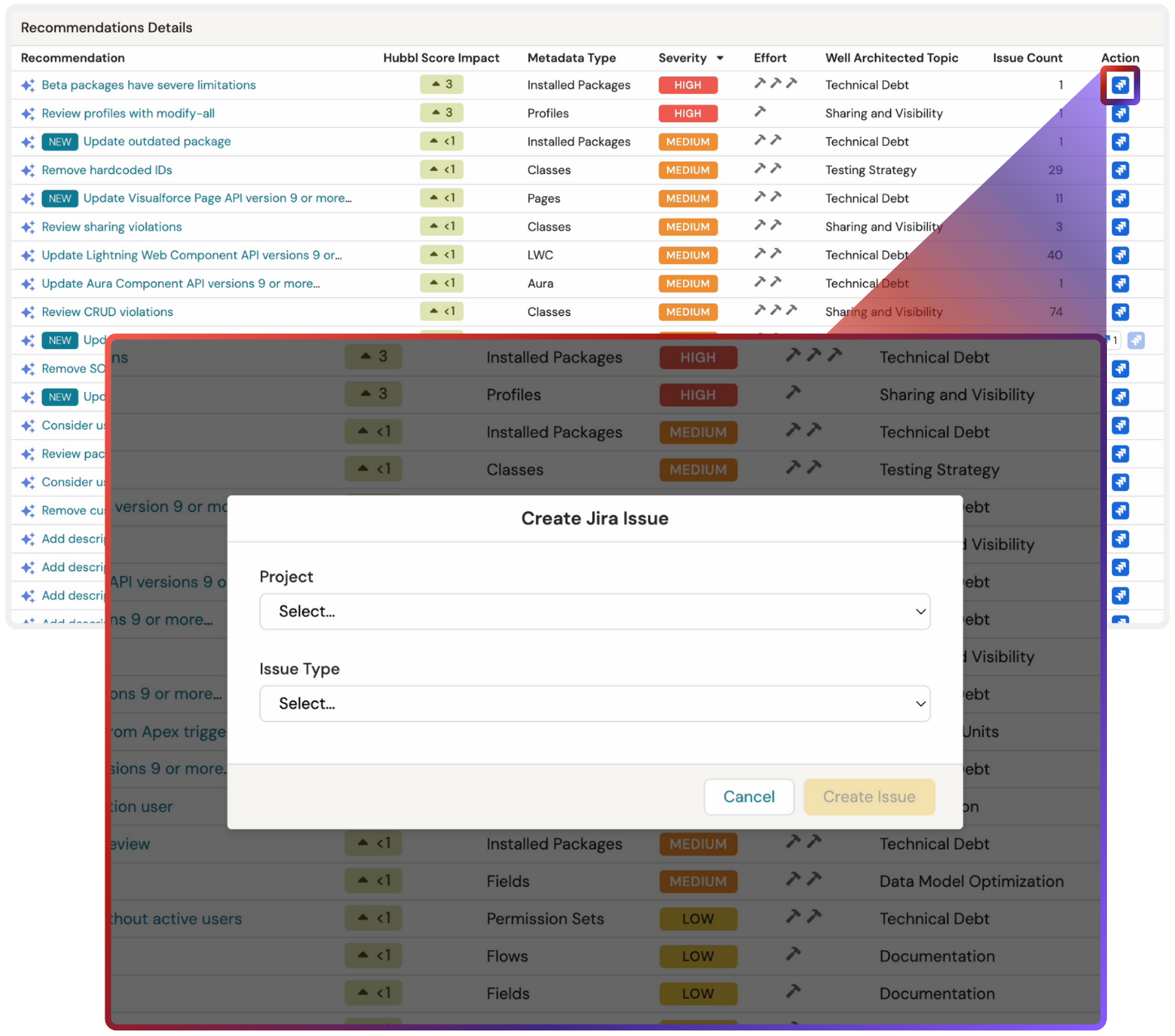Viewport: 1175px width, 1036px height.
Task: Open Review sharing violations link
Action: (112, 227)
